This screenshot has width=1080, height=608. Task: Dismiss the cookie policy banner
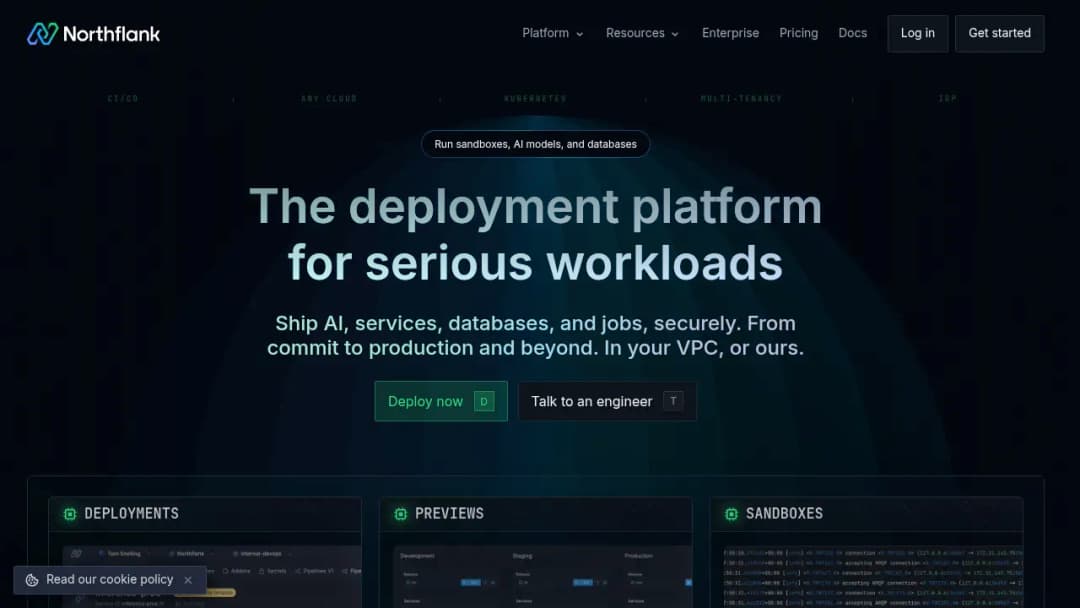[x=188, y=580]
